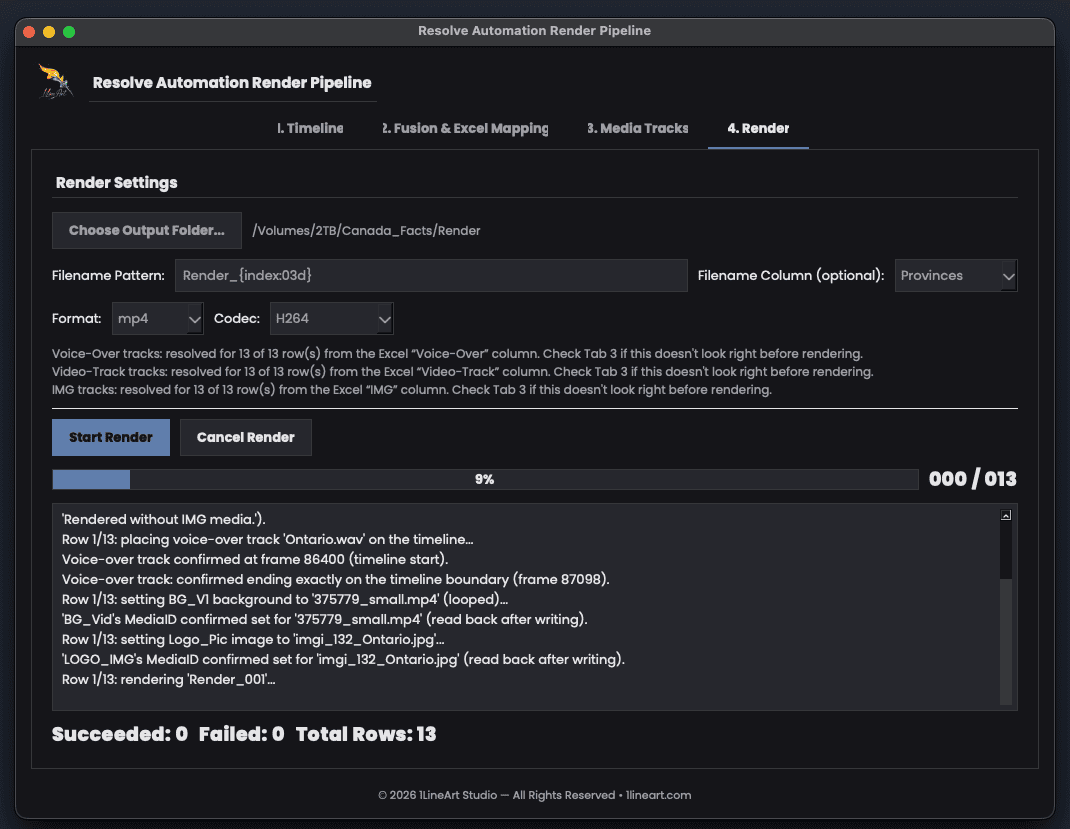Image resolution: width=1070 pixels, height=829 pixels.
Task: Select the 4. Render tab
Action: pos(758,128)
